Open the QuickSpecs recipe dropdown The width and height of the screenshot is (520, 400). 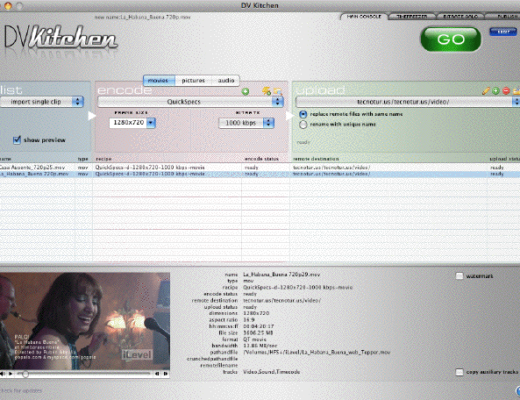coord(190,102)
